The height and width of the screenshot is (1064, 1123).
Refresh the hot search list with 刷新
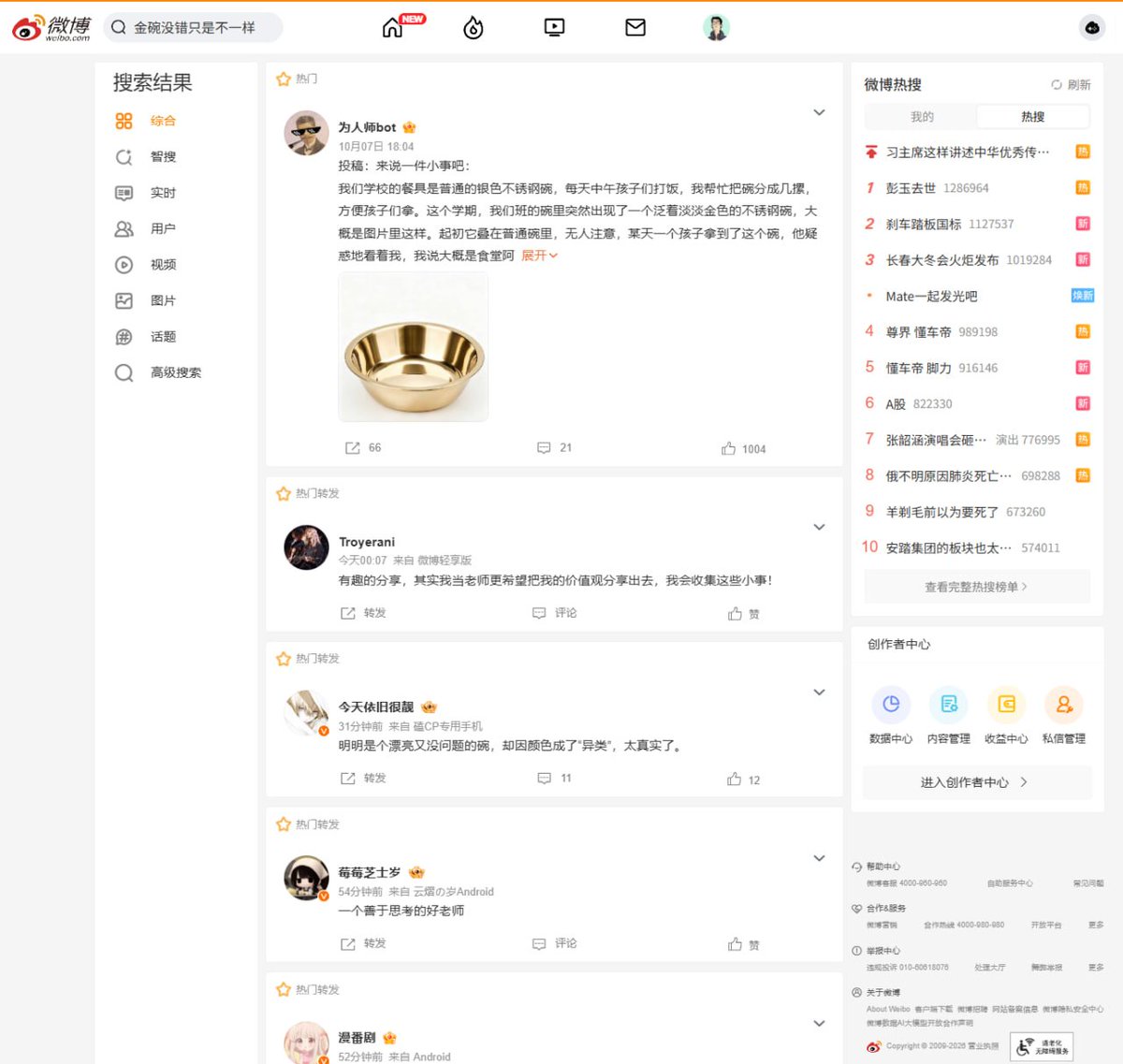1071,85
